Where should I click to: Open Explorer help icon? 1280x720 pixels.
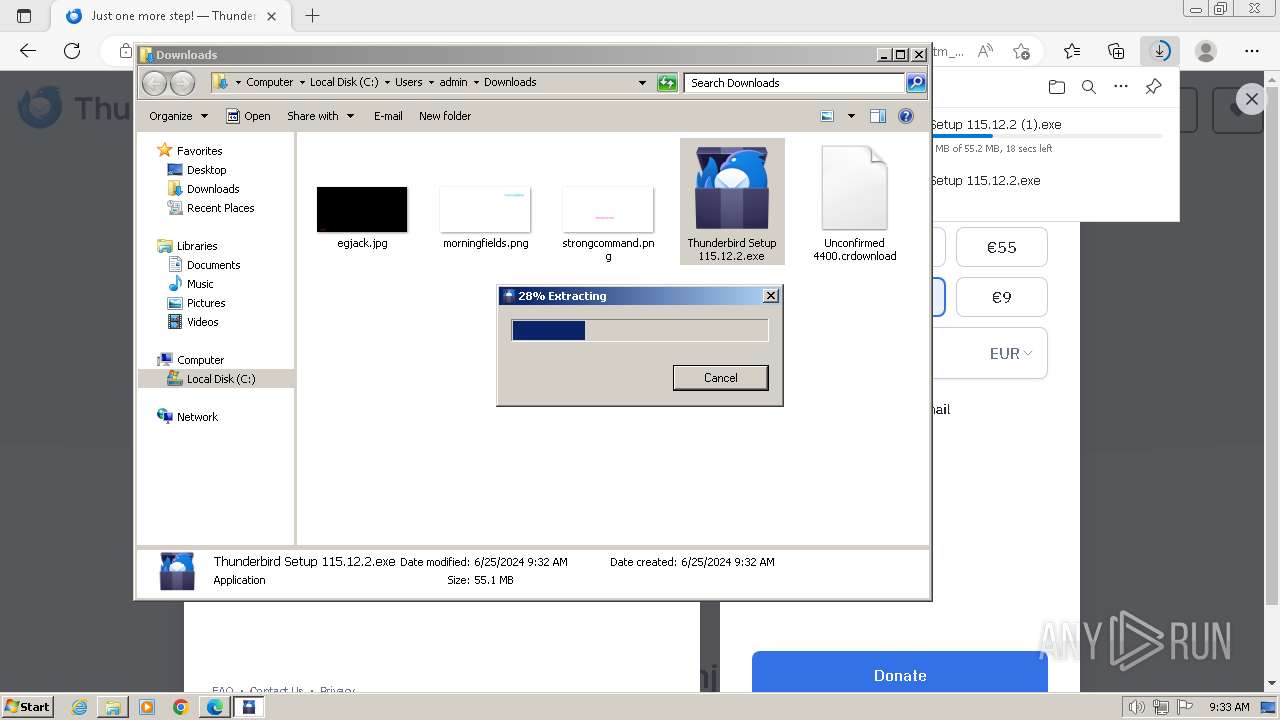tap(906, 116)
